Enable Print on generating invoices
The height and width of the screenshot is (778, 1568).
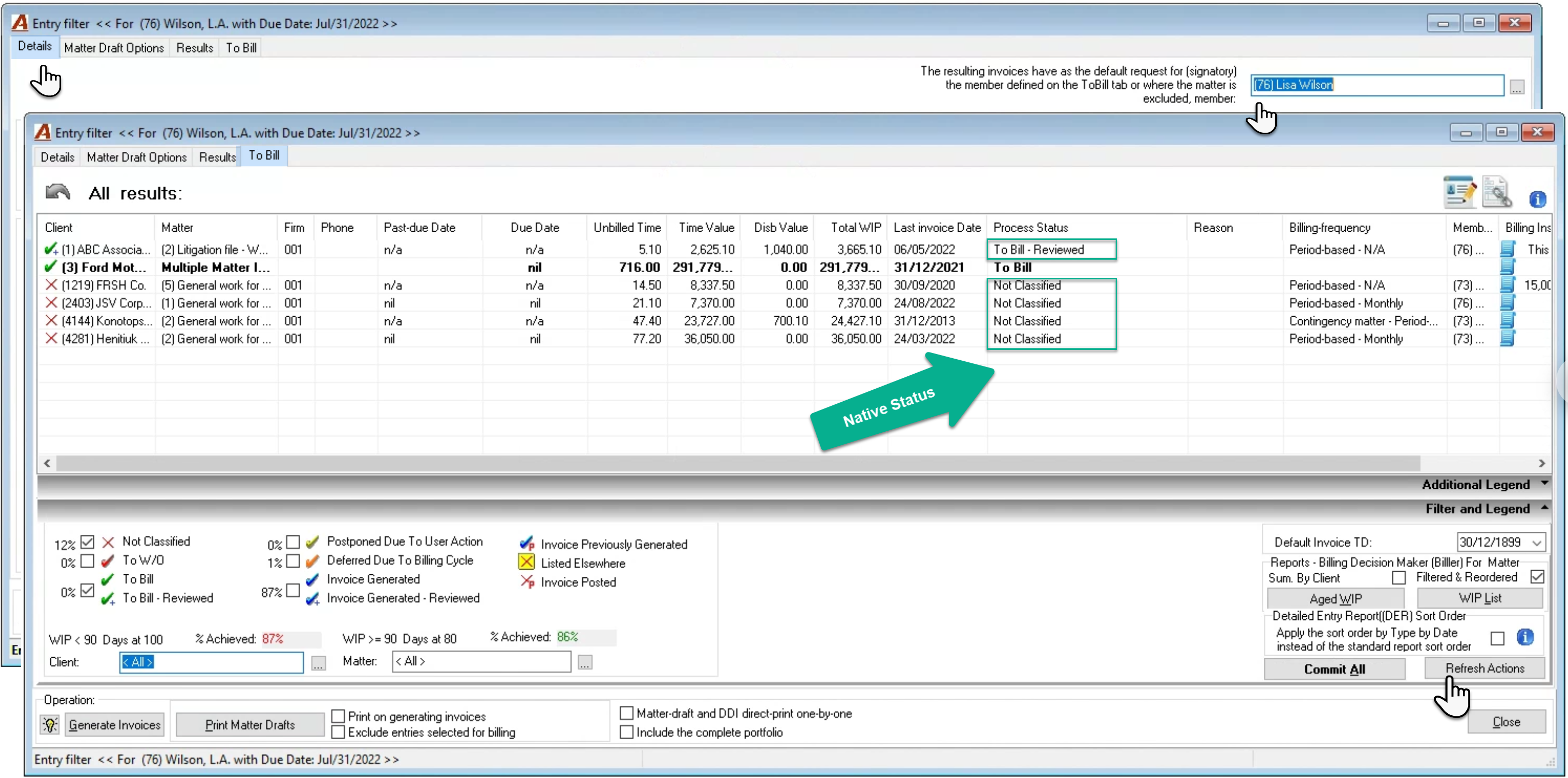click(338, 716)
